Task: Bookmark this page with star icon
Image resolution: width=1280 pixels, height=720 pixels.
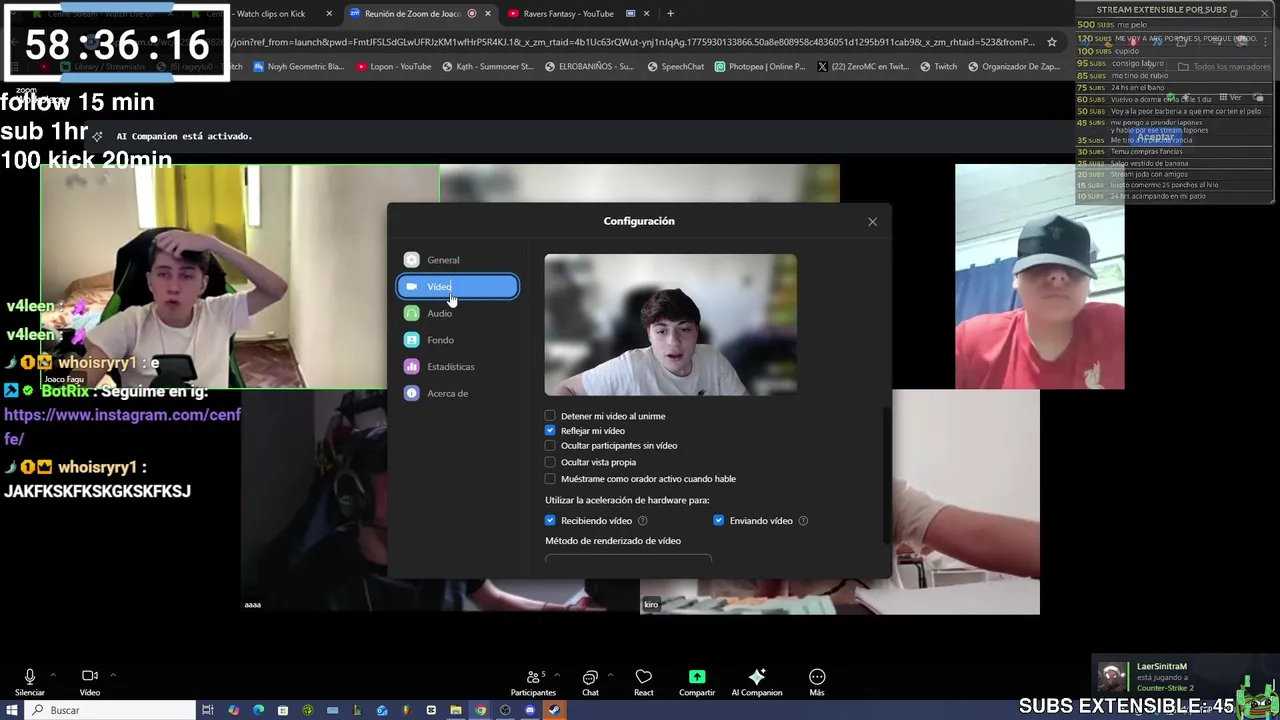Action: [1051, 42]
